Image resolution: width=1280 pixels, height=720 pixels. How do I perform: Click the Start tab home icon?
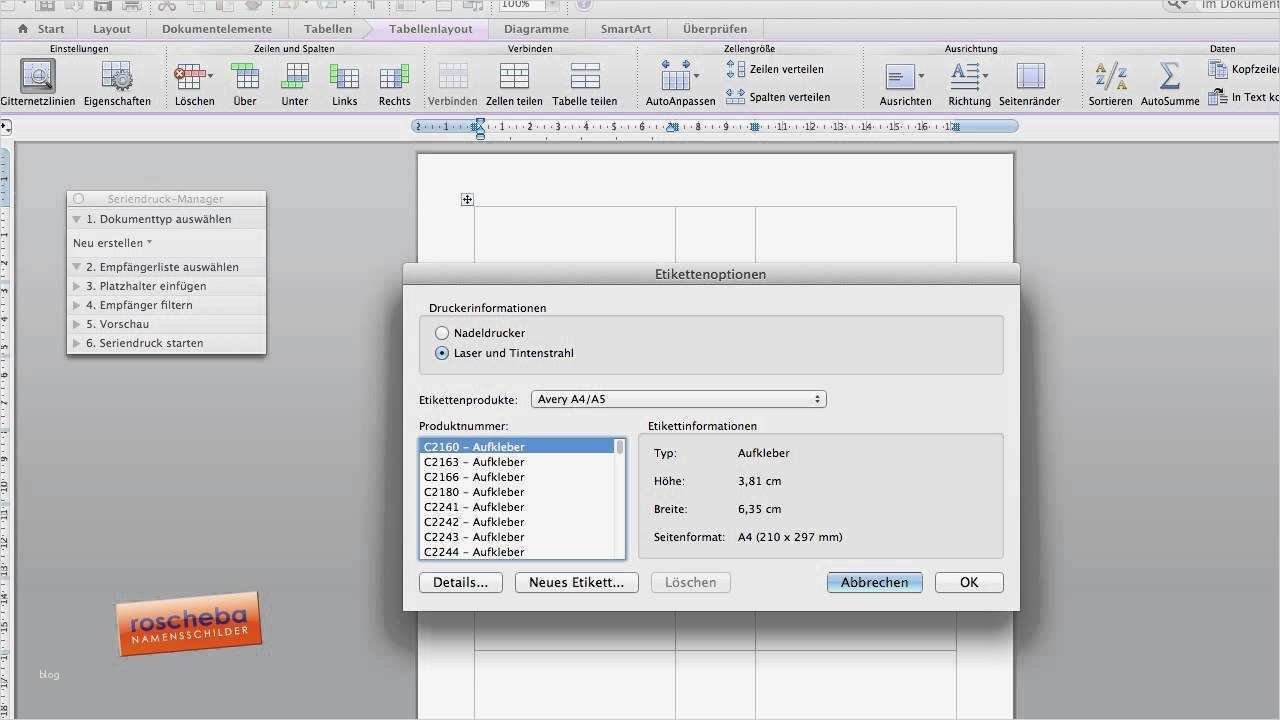tap(24, 29)
